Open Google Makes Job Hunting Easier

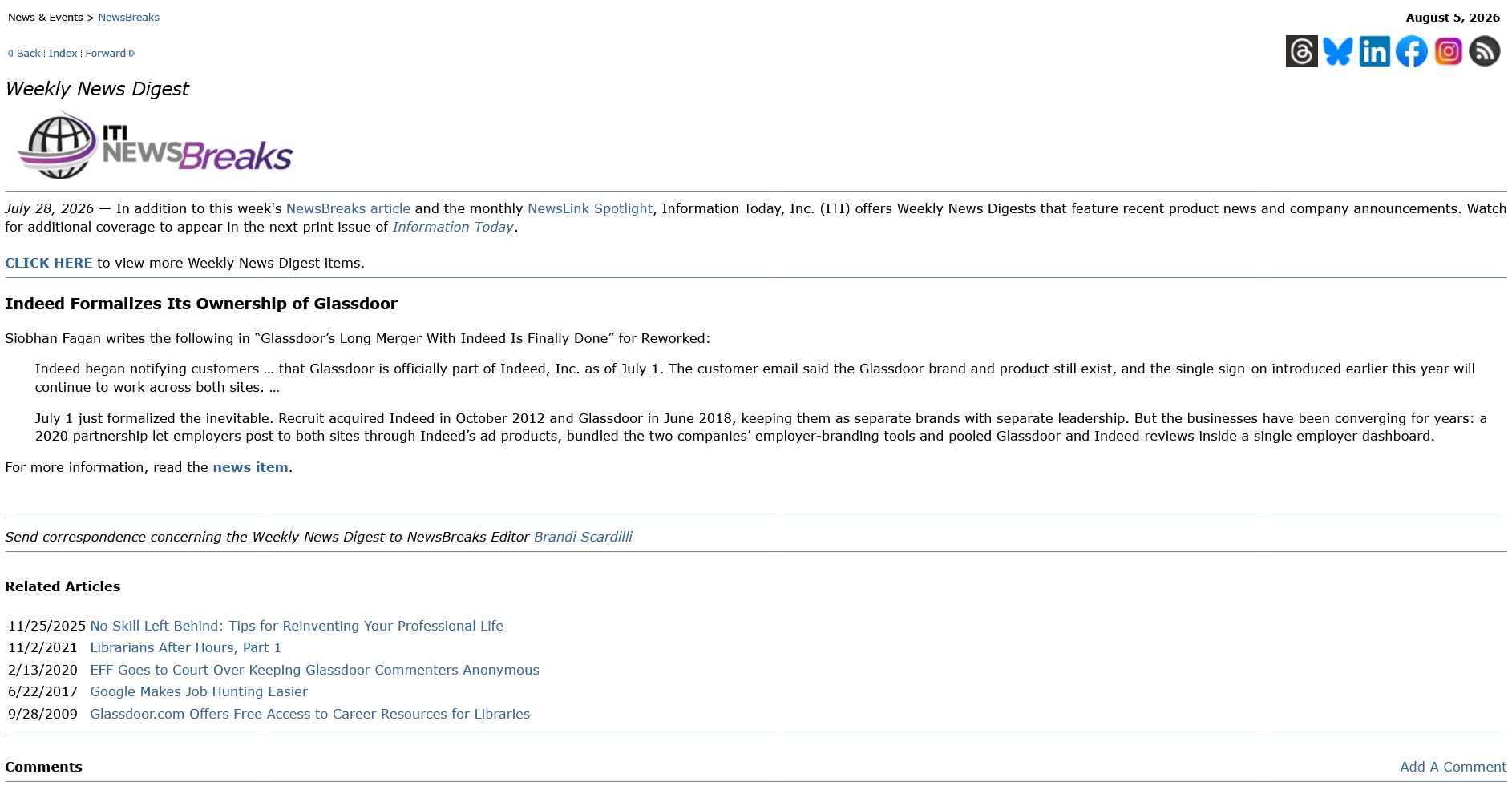click(199, 691)
